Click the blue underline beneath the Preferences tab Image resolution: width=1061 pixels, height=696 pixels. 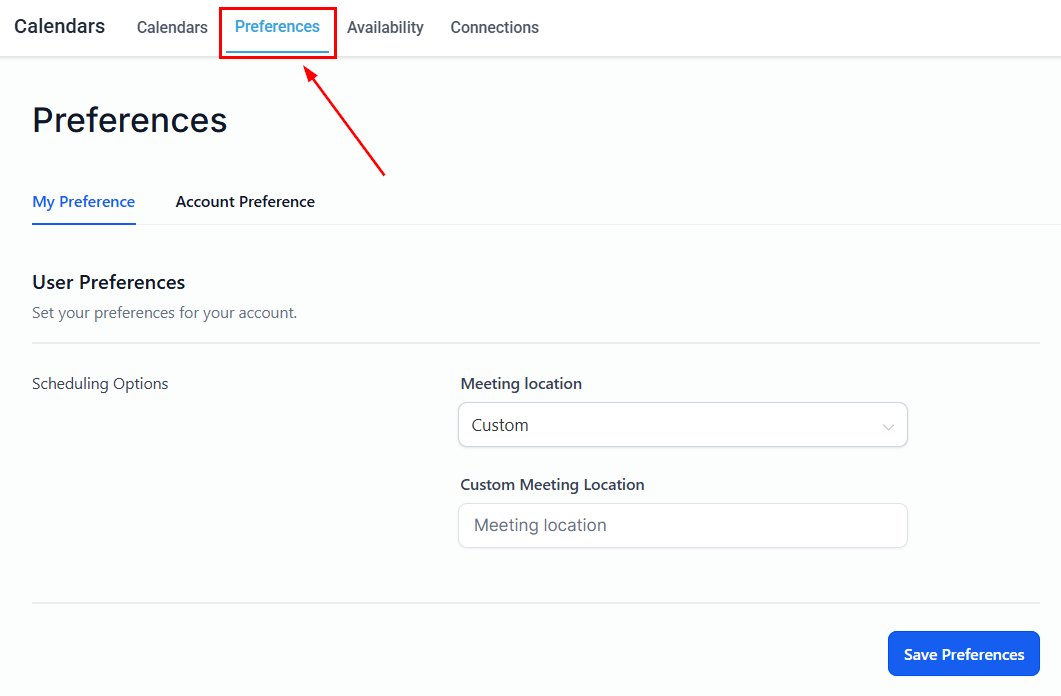coord(277,51)
